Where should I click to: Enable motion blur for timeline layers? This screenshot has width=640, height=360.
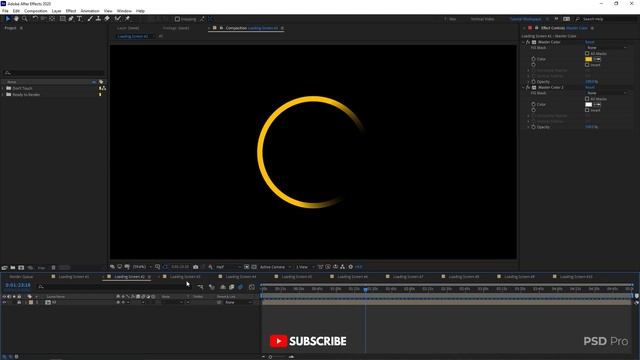240,287
